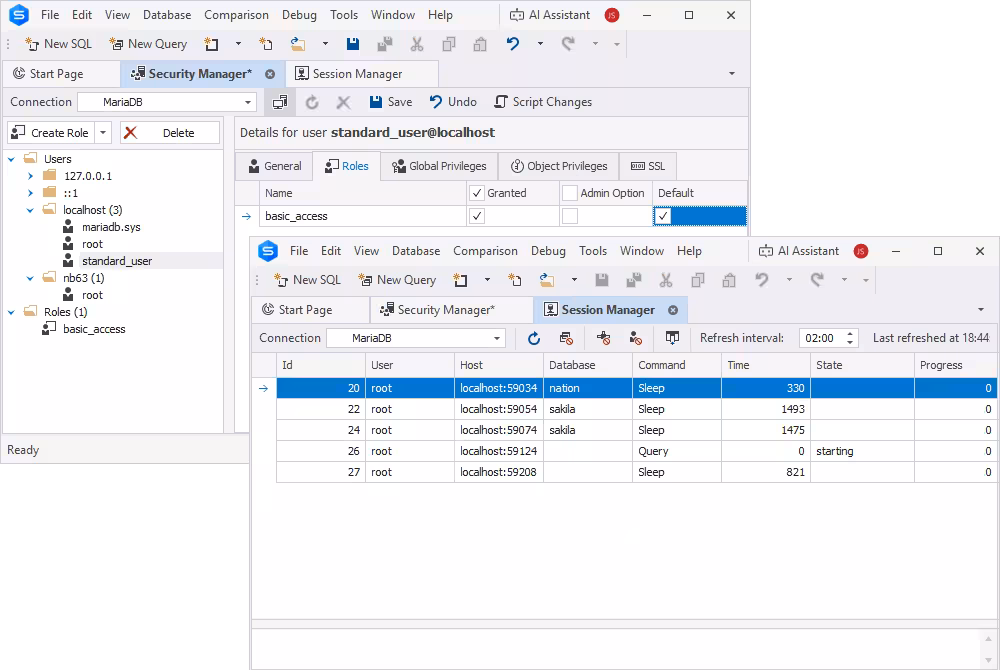Open the tab list dropdown in the Session Manager window
The width and height of the screenshot is (1000, 670).
981,310
